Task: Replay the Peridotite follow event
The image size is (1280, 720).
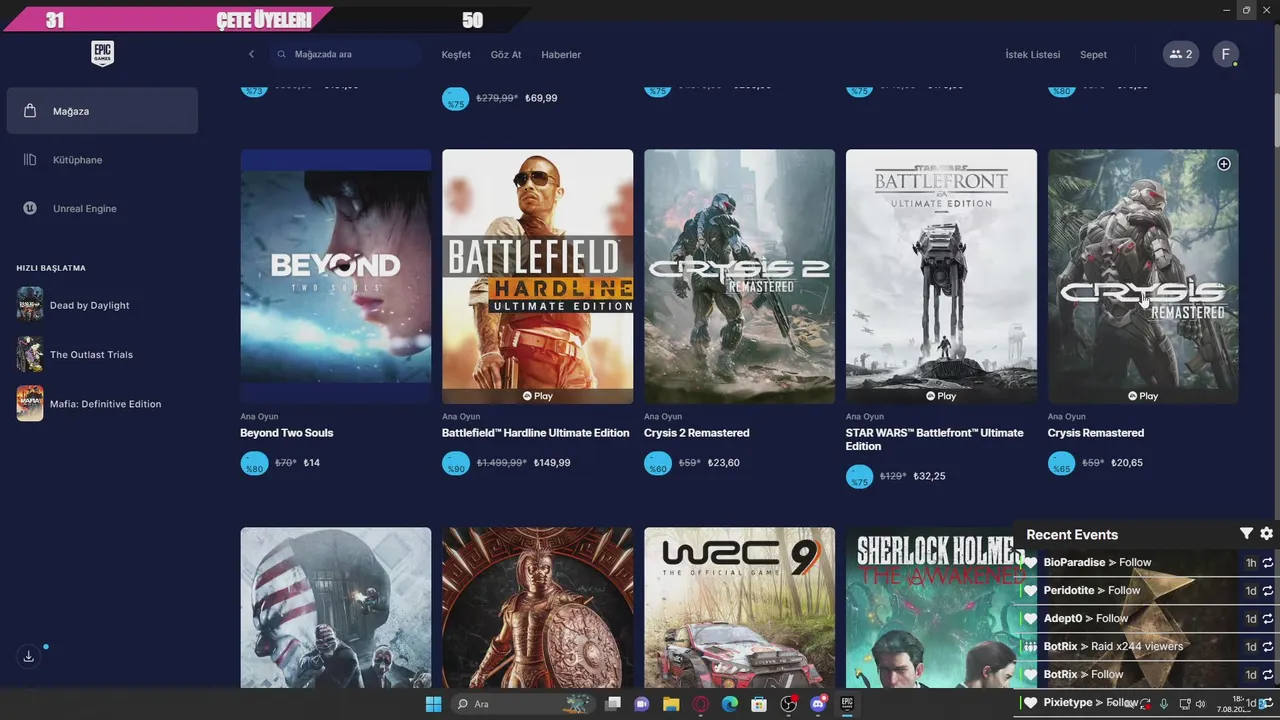Action: tap(1268, 591)
